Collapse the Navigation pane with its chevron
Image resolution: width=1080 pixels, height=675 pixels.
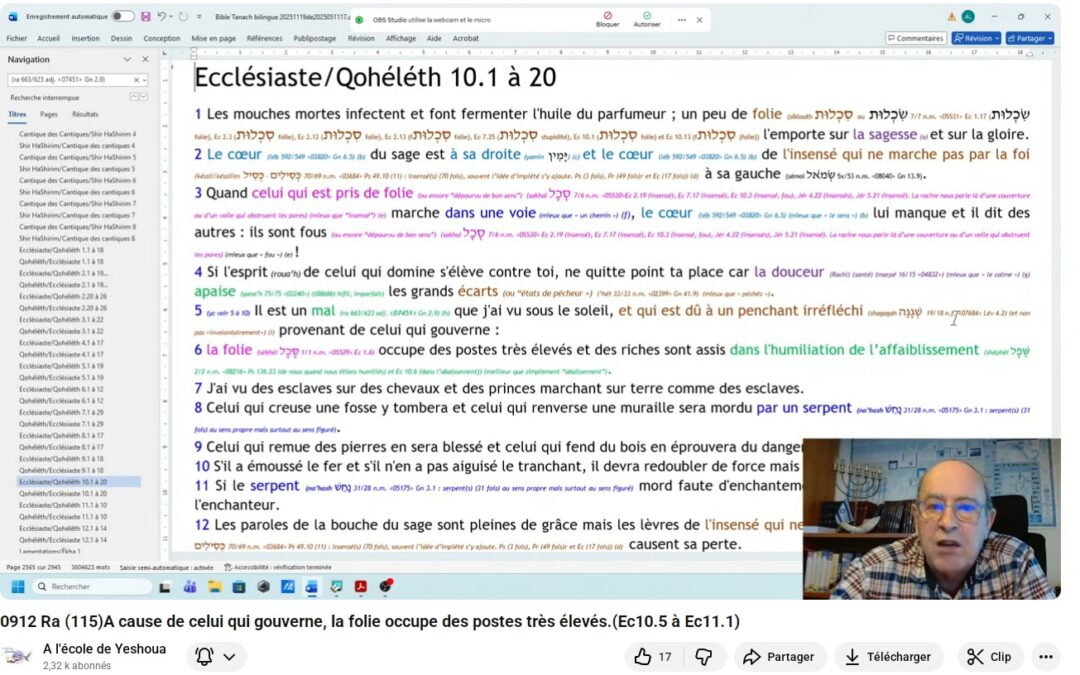[x=126, y=59]
